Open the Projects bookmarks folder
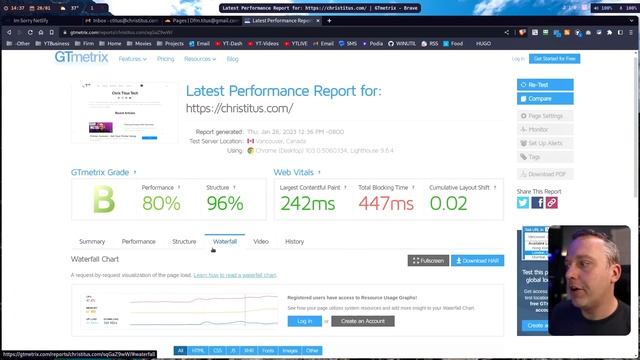The width and height of the screenshot is (640, 360). [x=170, y=43]
